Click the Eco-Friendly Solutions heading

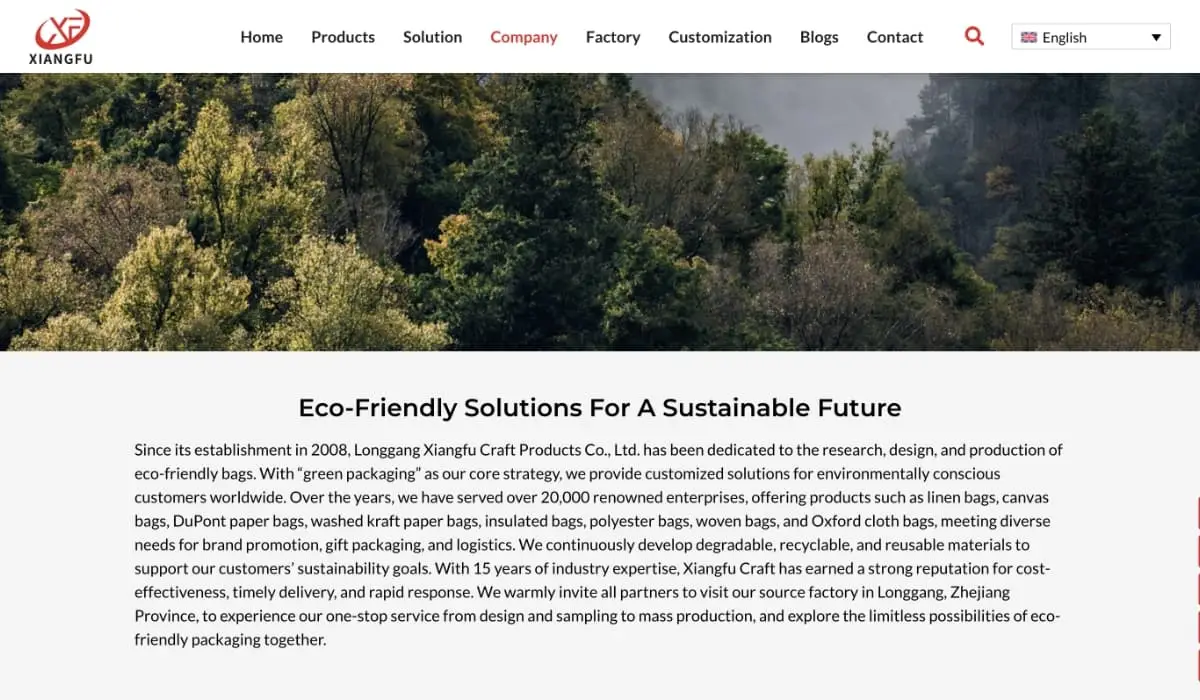600,408
